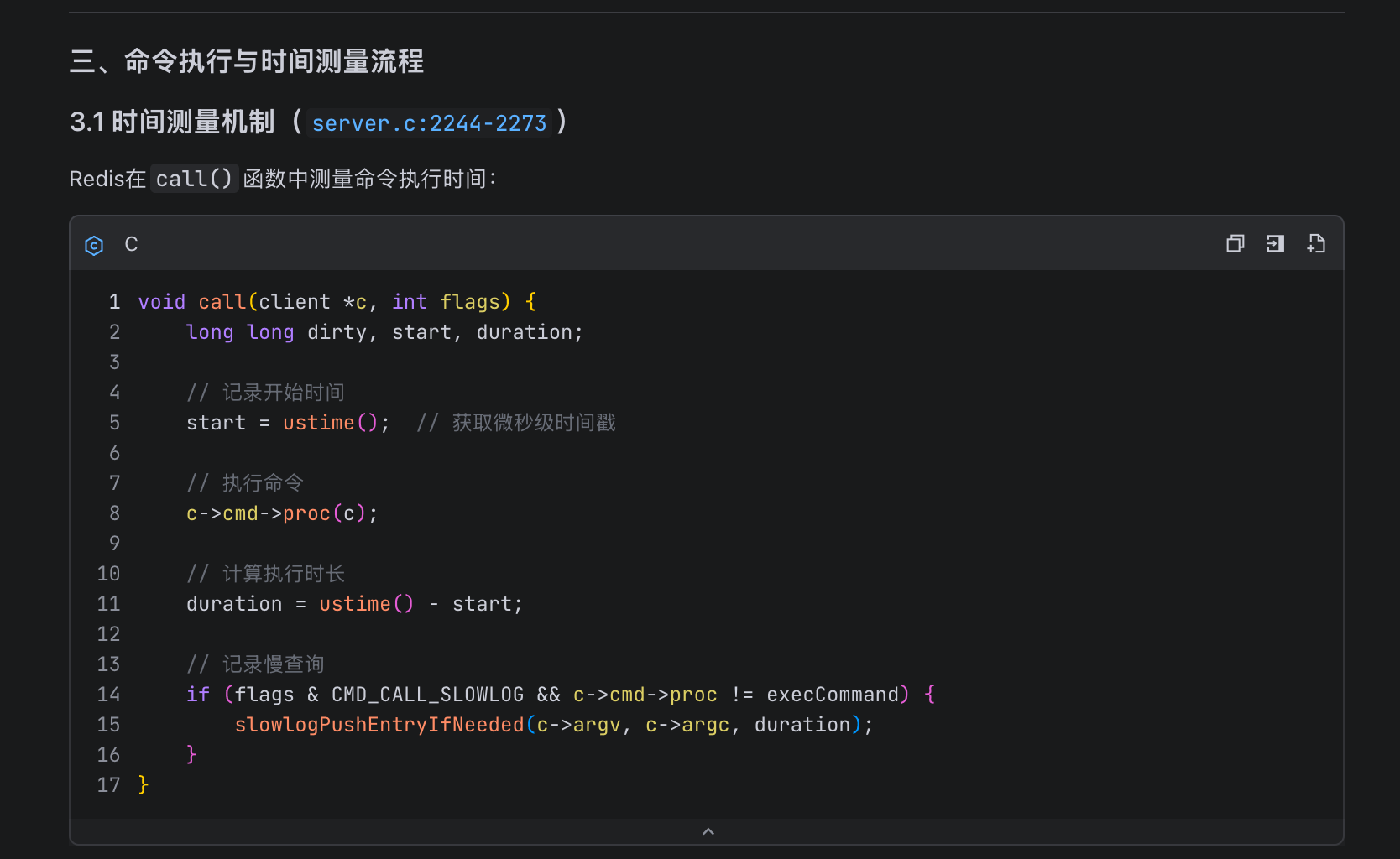Viewport: 1400px width, 859px height.
Task: Click the void keyword on the first code line
Action: 161,302
